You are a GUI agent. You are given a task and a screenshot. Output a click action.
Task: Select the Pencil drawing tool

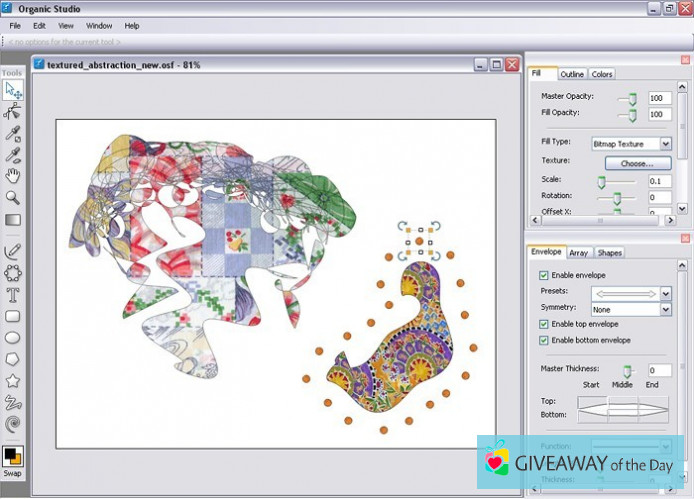(x=13, y=251)
